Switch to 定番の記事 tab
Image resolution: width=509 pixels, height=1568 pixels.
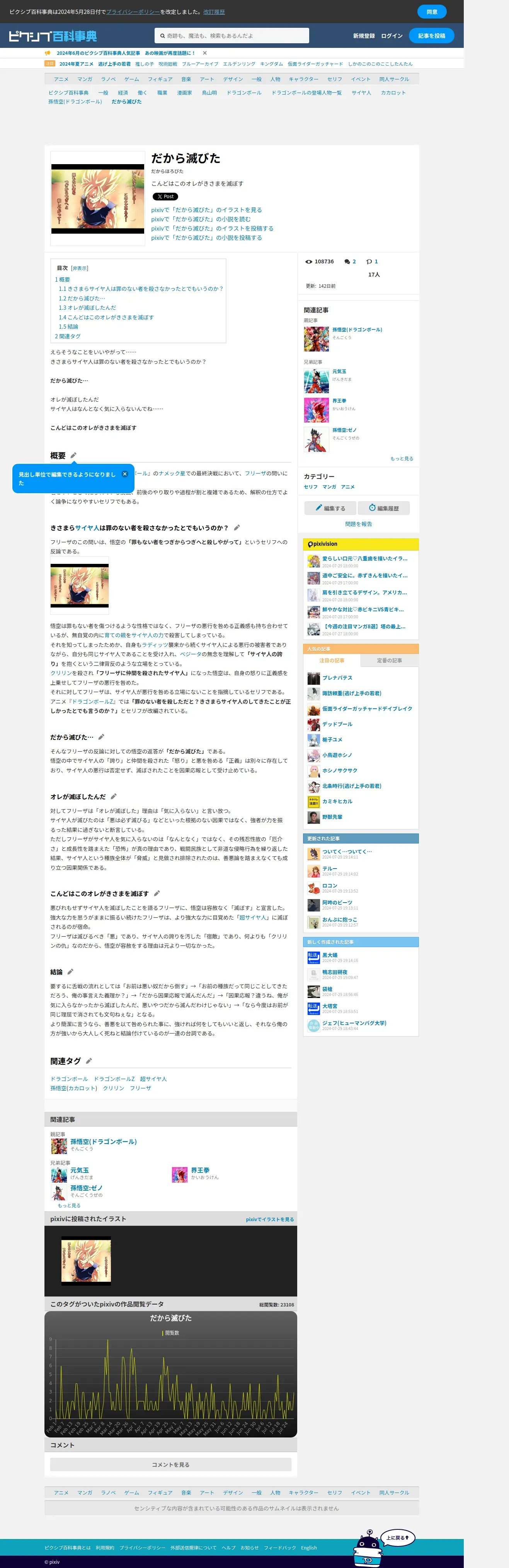point(389,660)
